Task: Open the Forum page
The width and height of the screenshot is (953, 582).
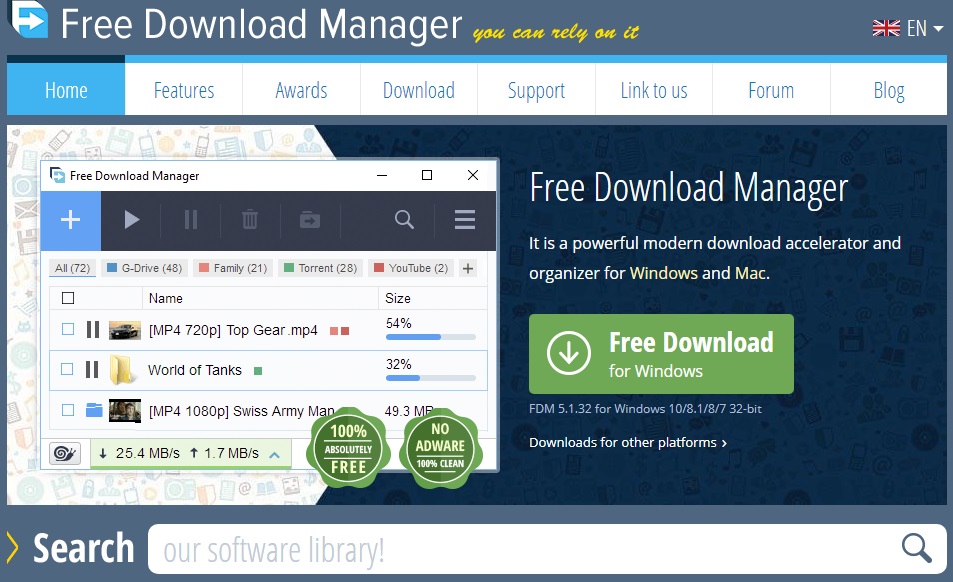Action: [771, 90]
